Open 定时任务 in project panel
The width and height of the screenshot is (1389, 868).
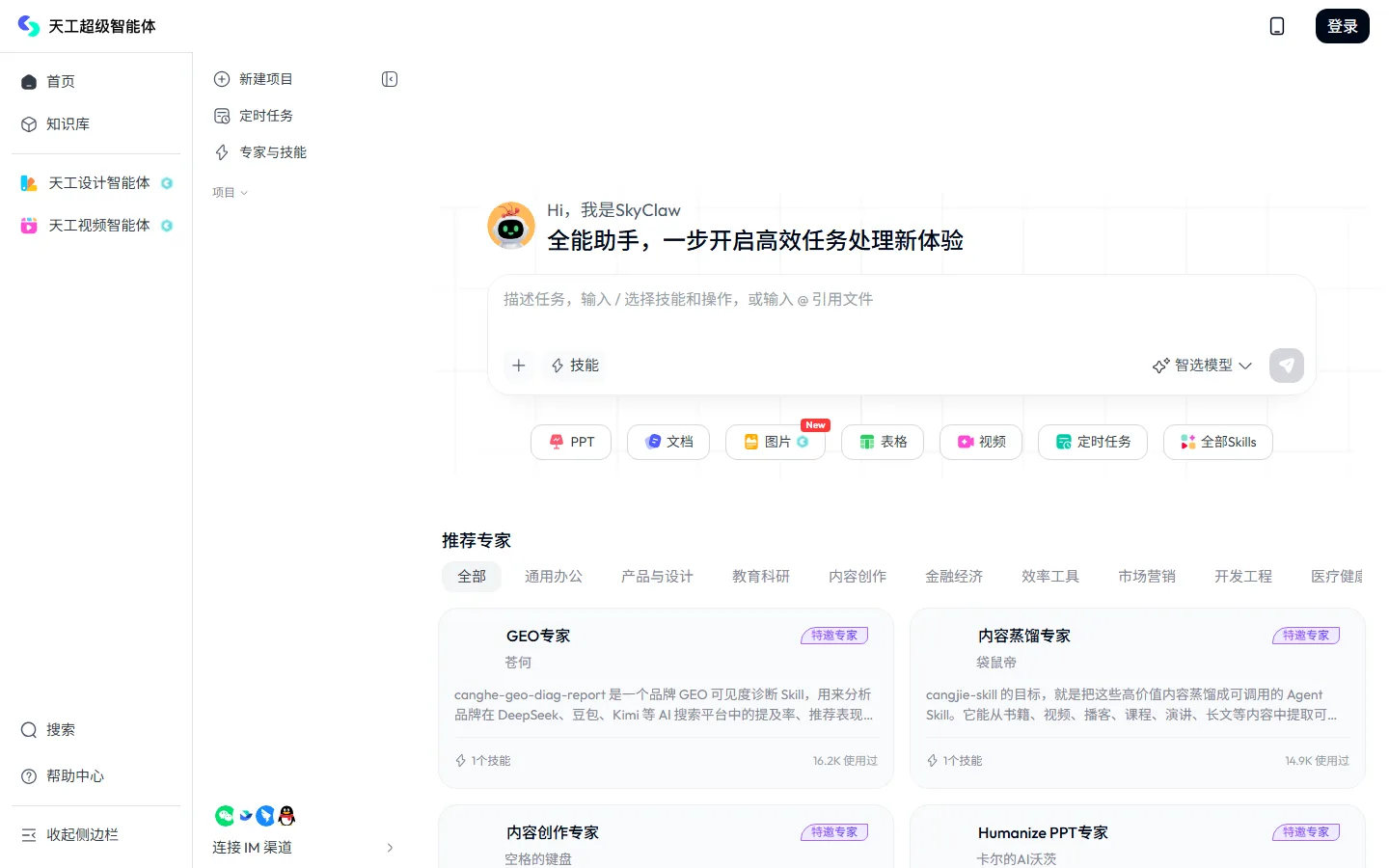coord(254,116)
